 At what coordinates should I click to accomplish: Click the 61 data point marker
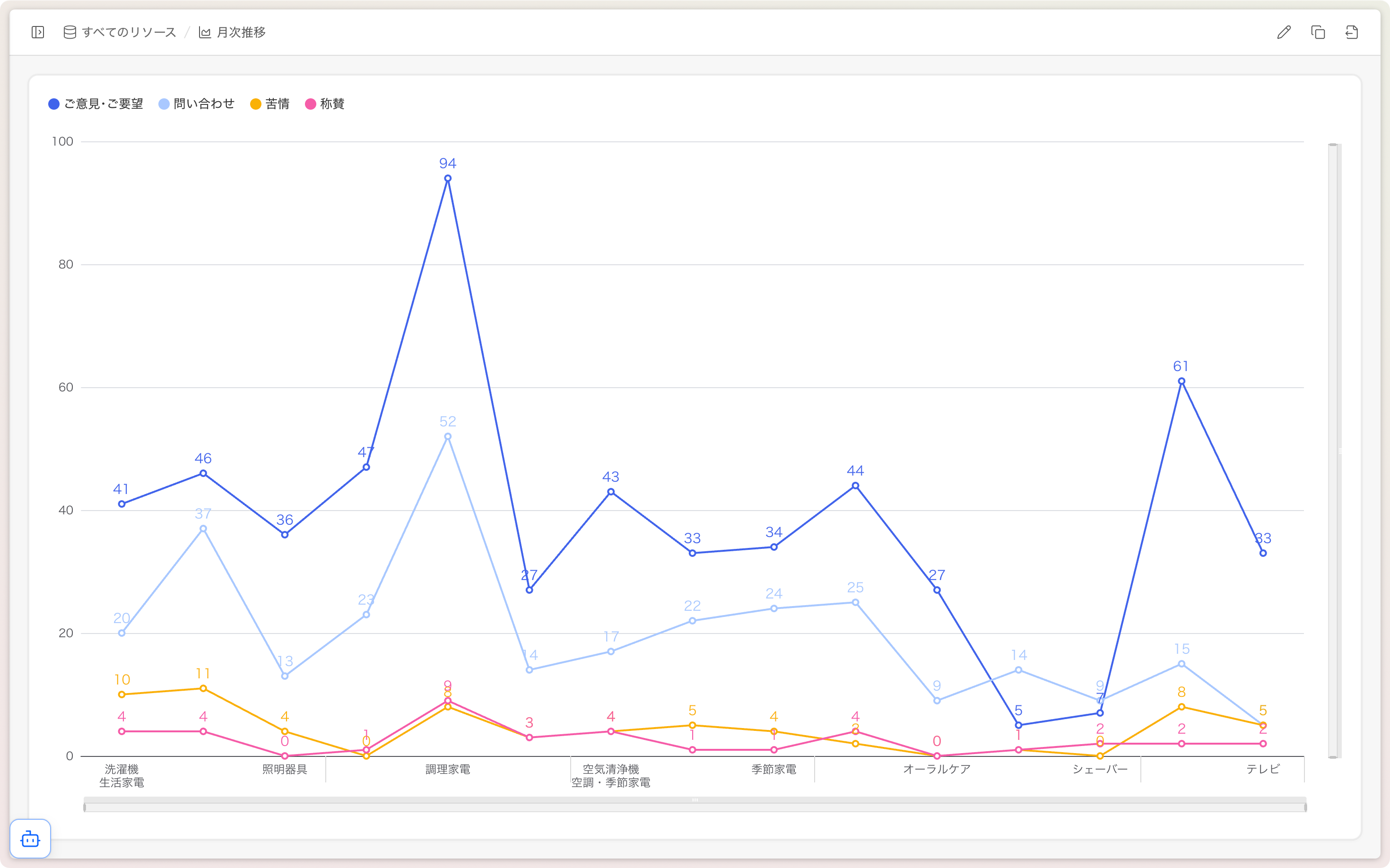coord(1181,381)
